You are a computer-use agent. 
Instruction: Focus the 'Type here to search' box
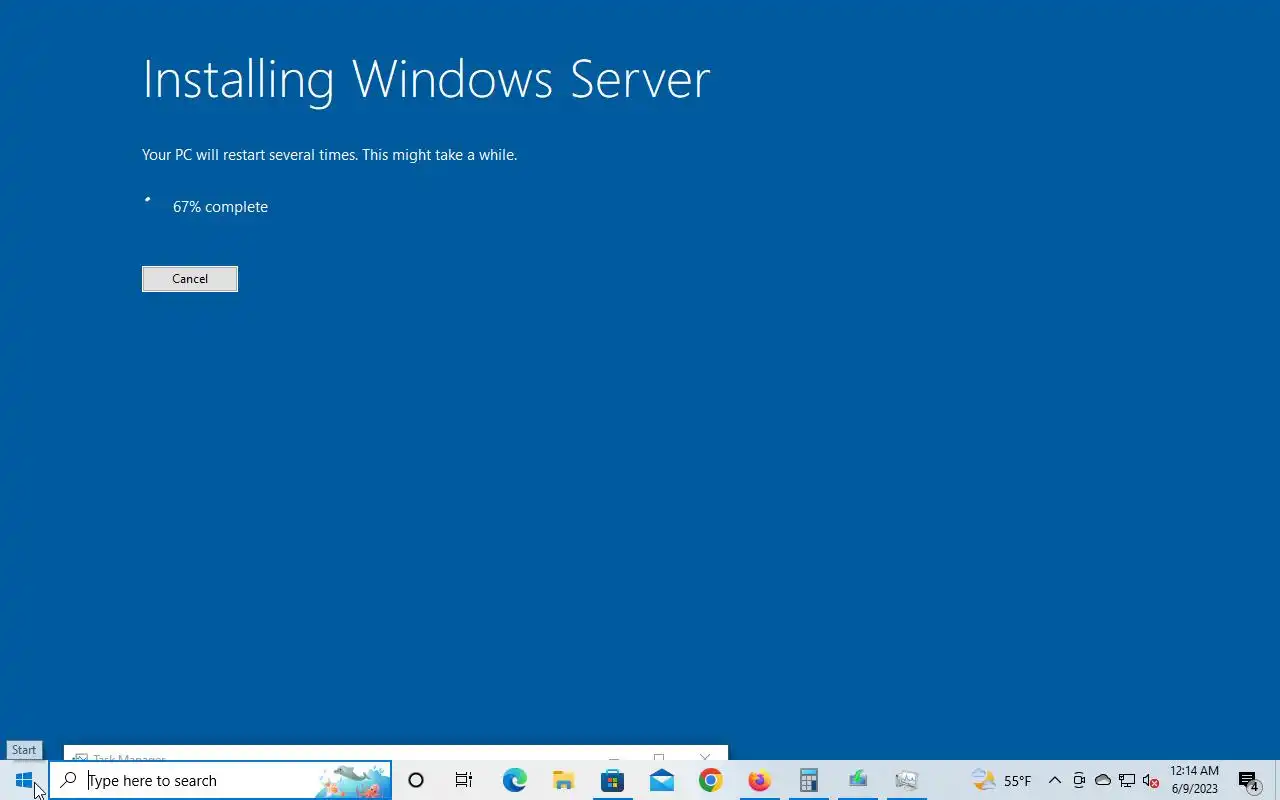(220, 780)
